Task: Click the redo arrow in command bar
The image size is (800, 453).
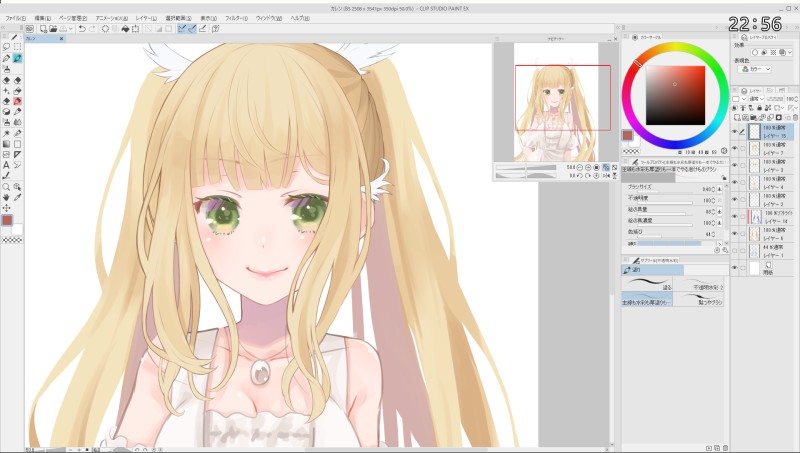Action: click(x=91, y=29)
